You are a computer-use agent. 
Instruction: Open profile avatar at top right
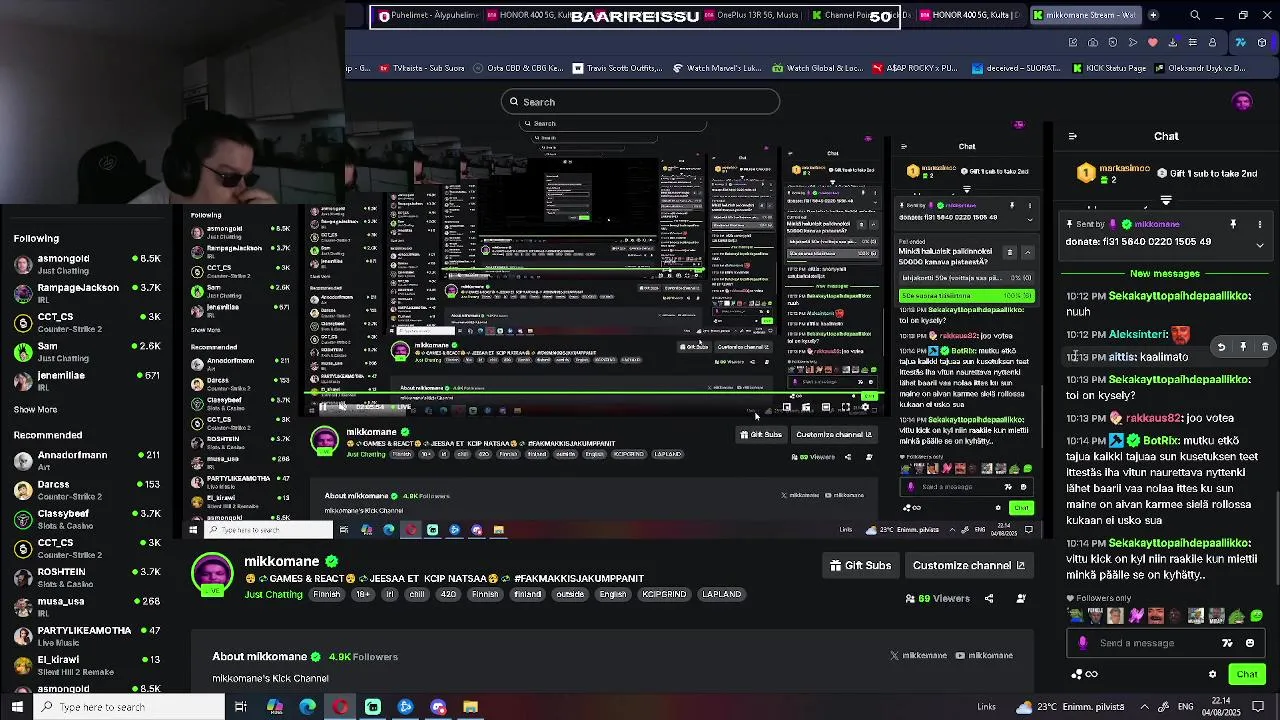coord(1243,102)
